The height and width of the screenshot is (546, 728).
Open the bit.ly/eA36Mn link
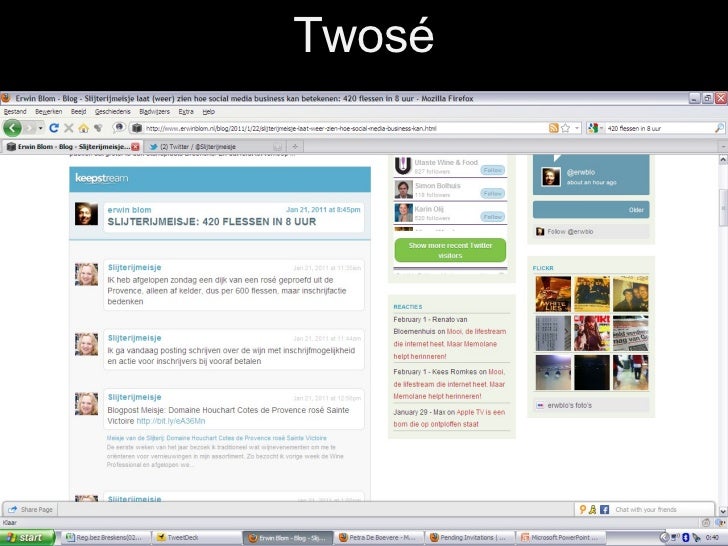(170, 421)
